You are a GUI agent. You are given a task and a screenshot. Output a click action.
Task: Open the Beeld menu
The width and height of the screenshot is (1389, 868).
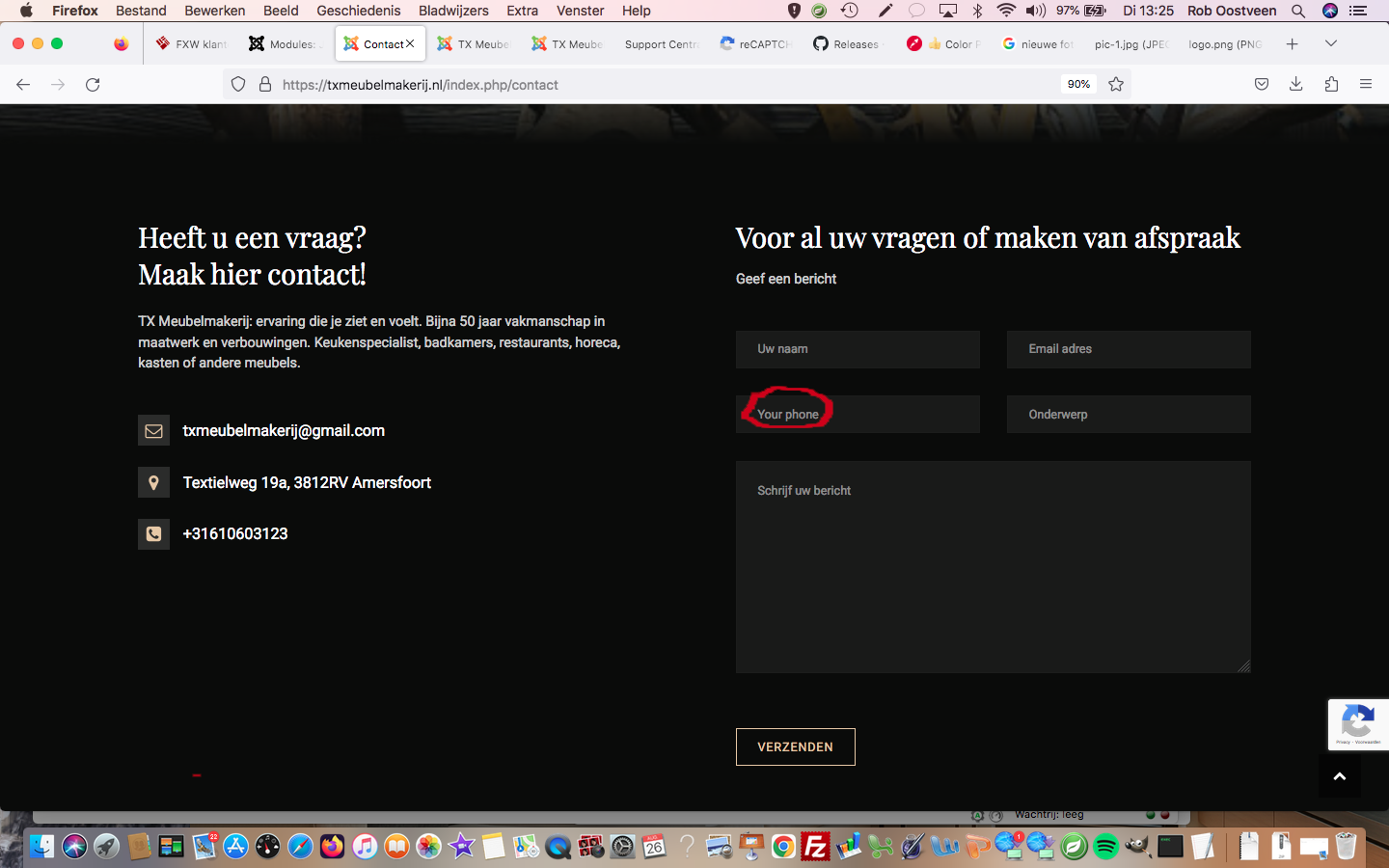pos(281,11)
